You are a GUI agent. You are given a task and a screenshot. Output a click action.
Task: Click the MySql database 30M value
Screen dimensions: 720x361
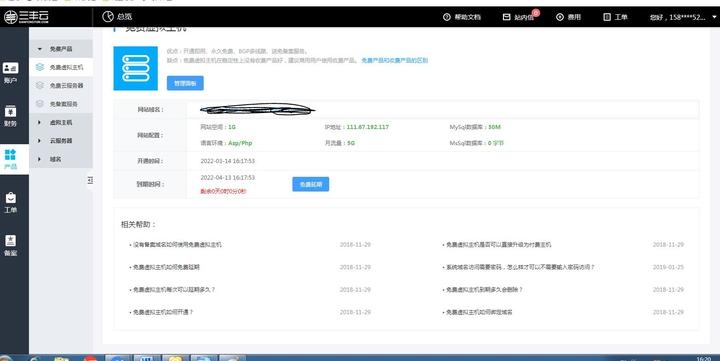click(x=494, y=127)
